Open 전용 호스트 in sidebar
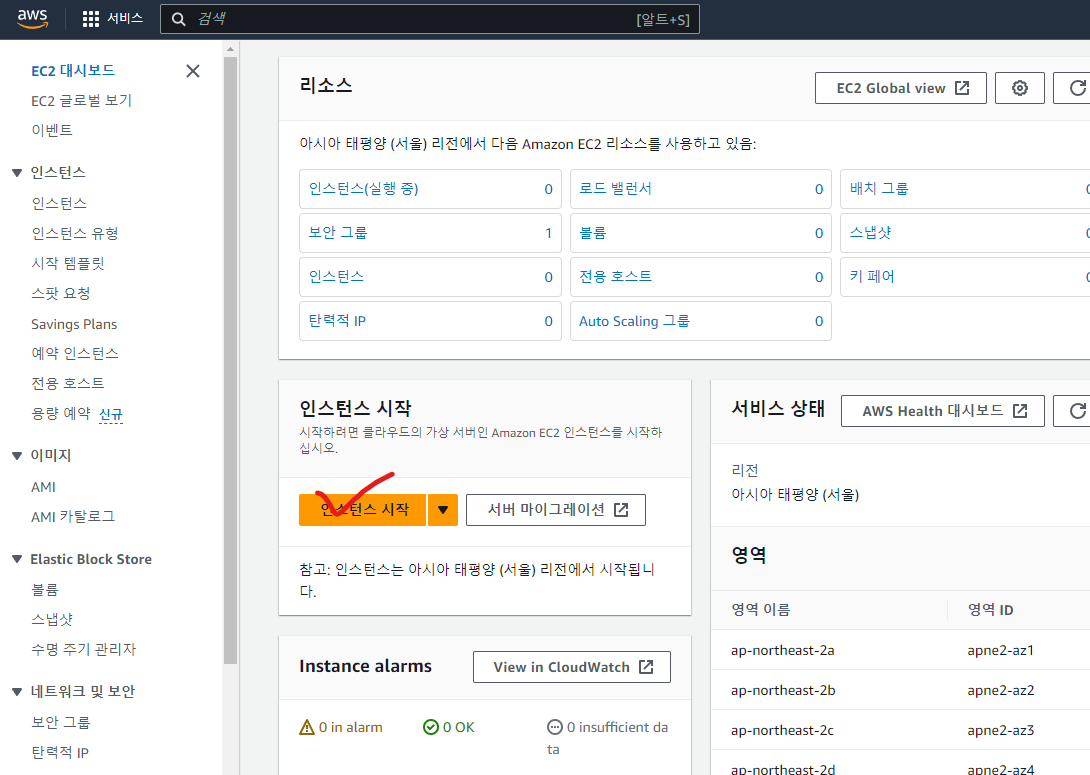The image size is (1090, 775). (x=67, y=383)
